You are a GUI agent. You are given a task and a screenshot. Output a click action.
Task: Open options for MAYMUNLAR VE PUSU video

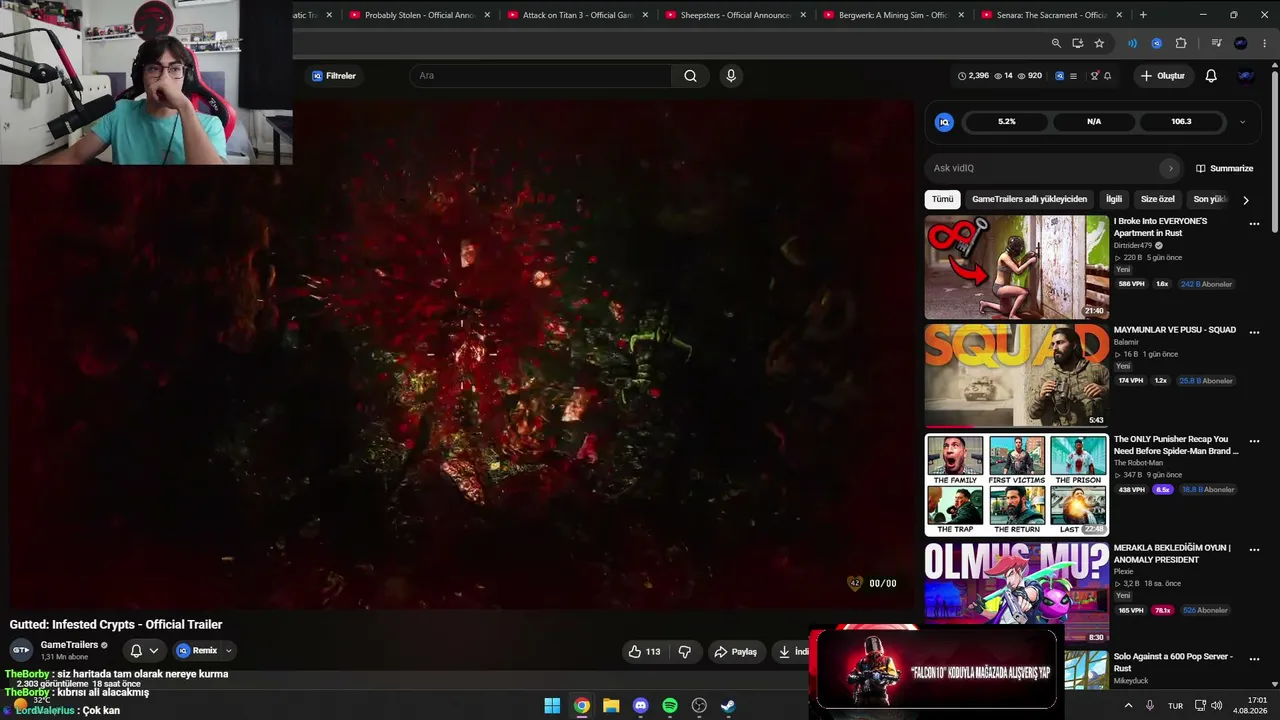point(1254,333)
